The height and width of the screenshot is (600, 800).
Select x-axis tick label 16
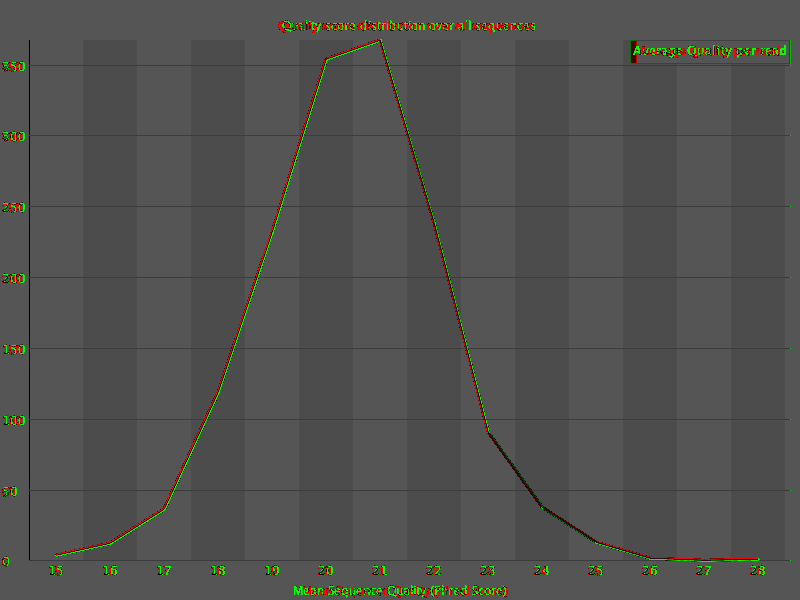(110, 570)
